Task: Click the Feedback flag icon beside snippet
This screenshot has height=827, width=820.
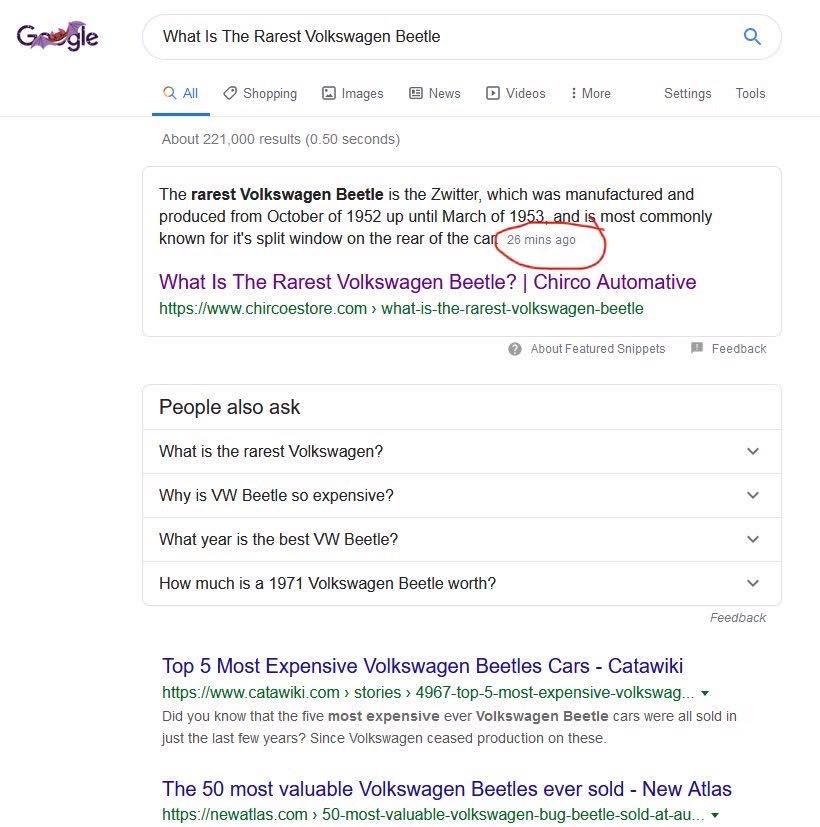Action: coord(697,348)
